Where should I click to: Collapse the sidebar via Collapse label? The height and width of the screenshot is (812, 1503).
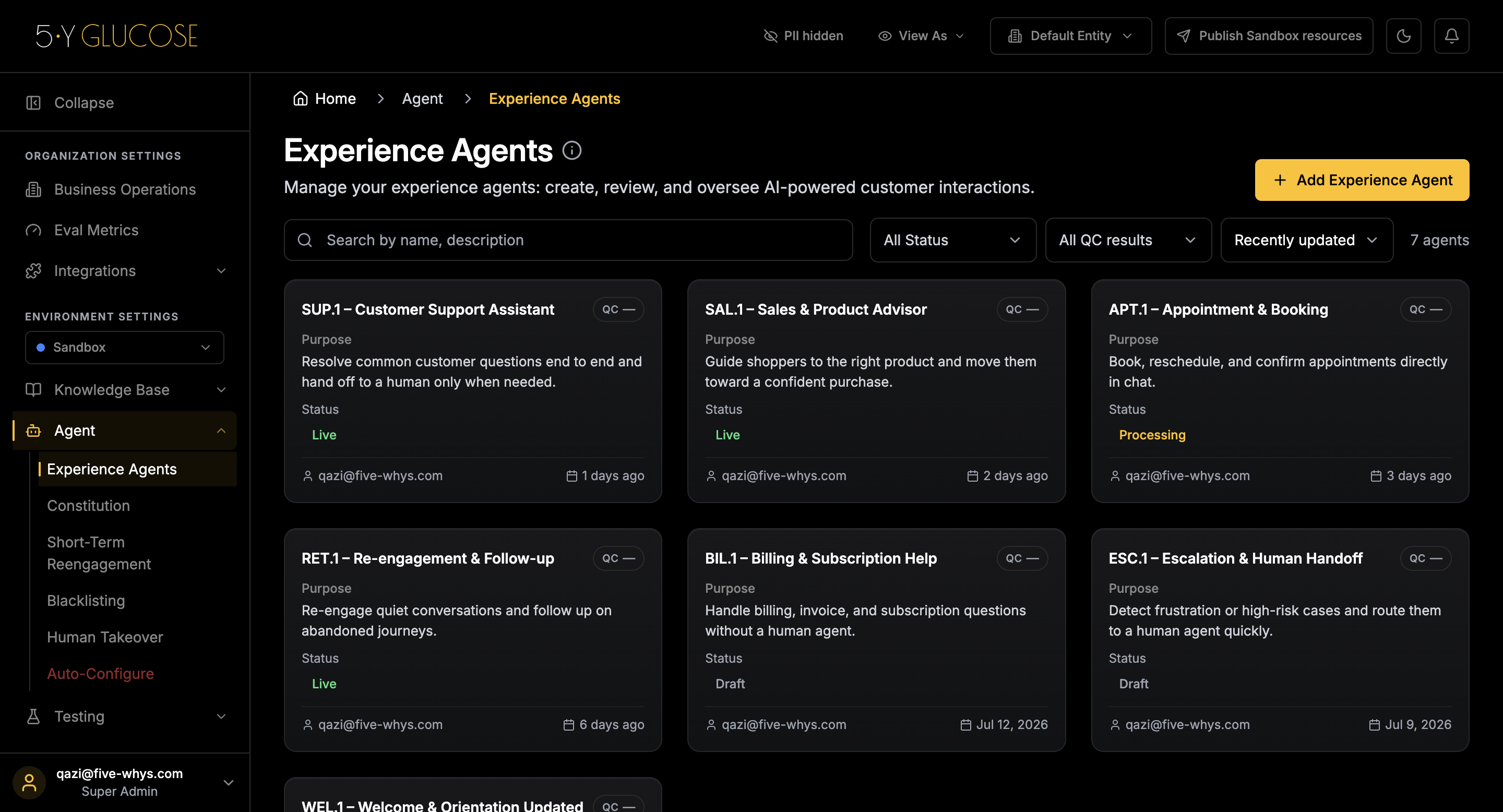pos(84,103)
